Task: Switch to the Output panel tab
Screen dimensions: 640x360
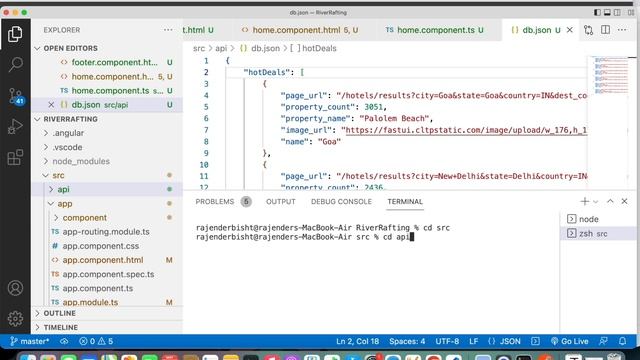Action: [280, 202]
